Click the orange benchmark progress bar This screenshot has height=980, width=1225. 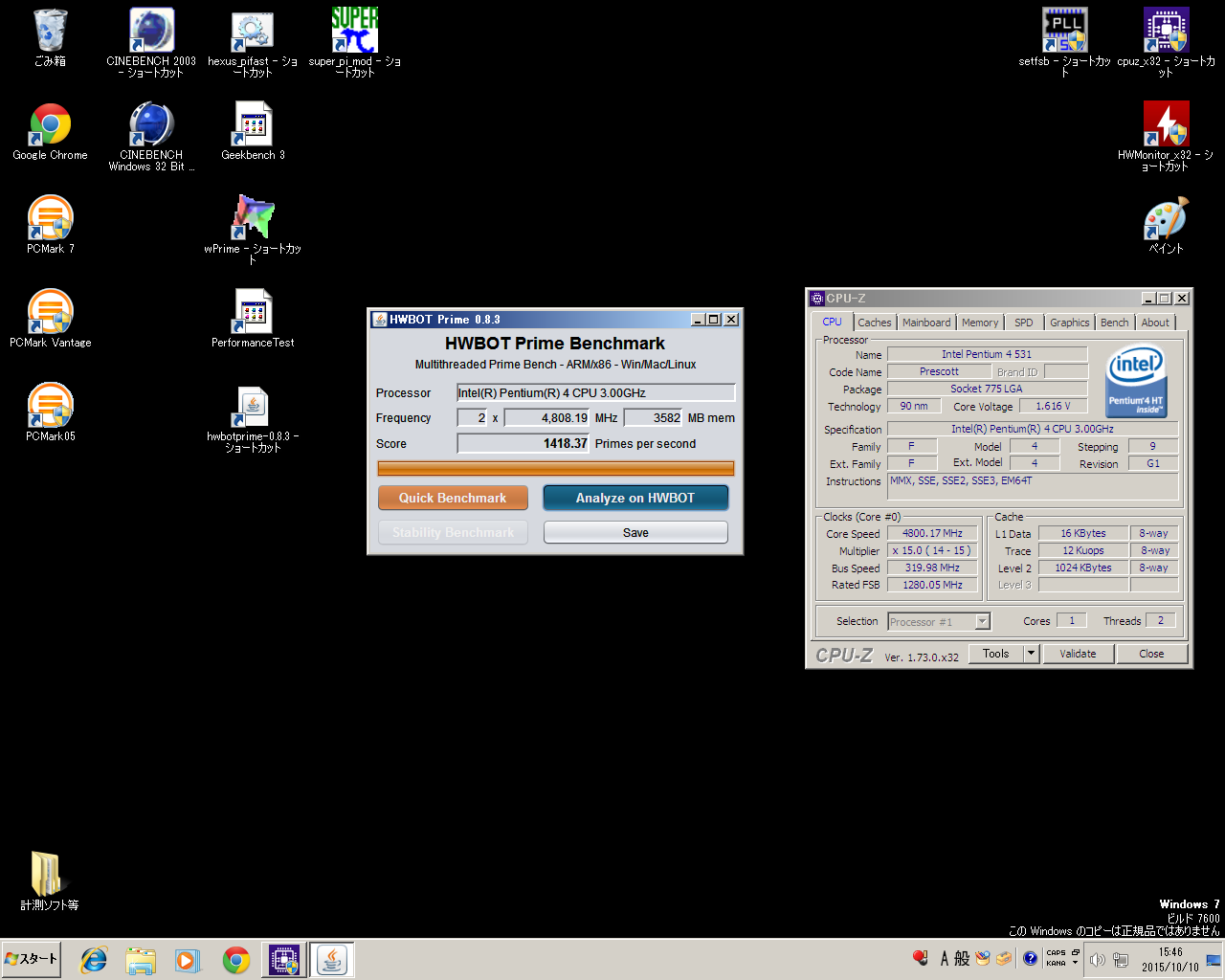tap(556, 468)
